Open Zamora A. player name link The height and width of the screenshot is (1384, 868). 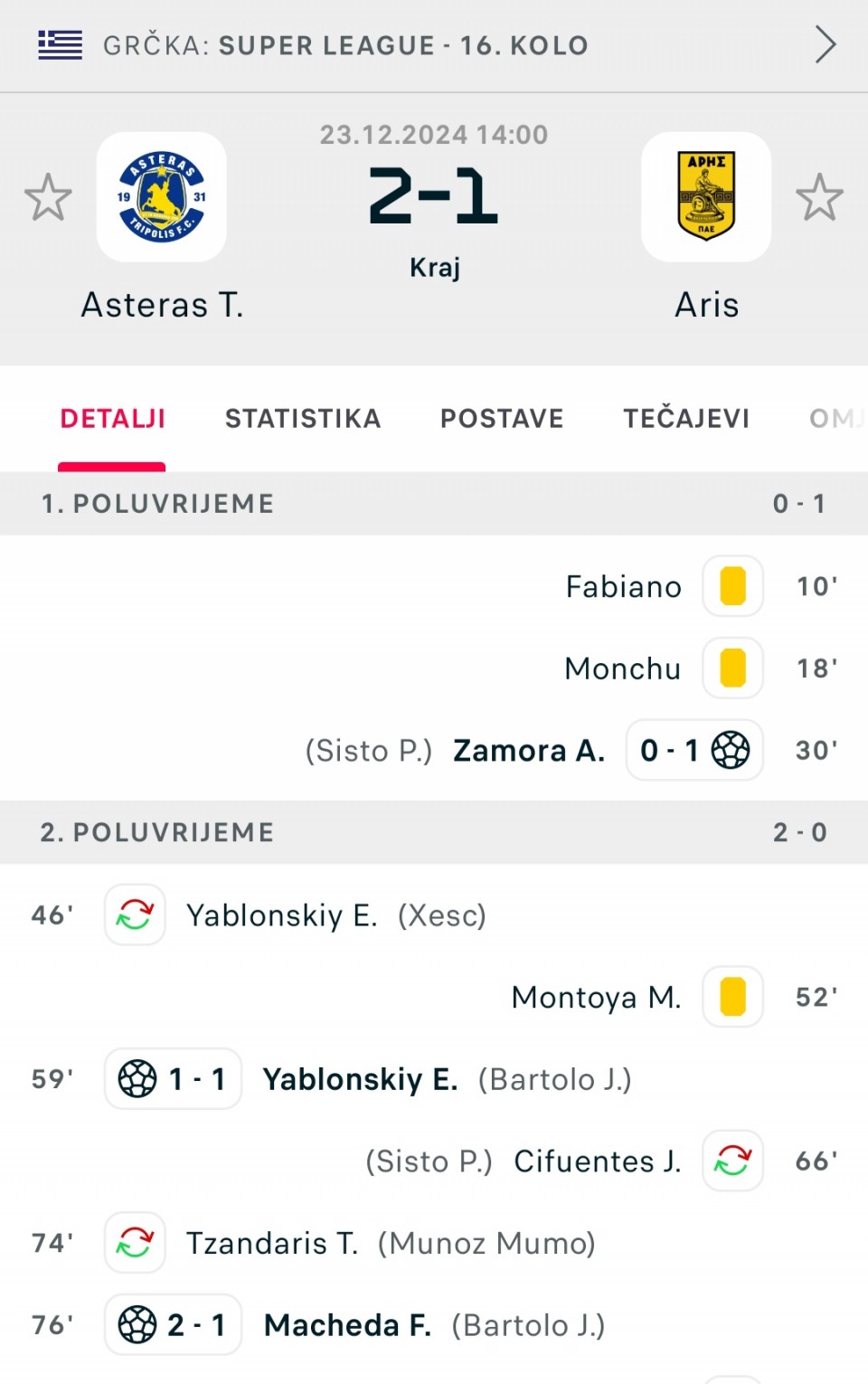click(529, 751)
